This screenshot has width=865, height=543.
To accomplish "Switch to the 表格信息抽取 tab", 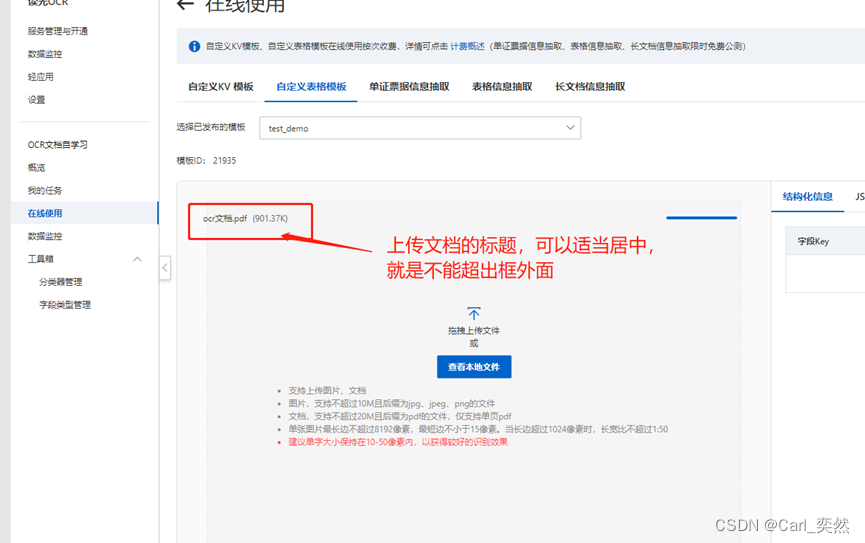I will click(x=502, y=87).
